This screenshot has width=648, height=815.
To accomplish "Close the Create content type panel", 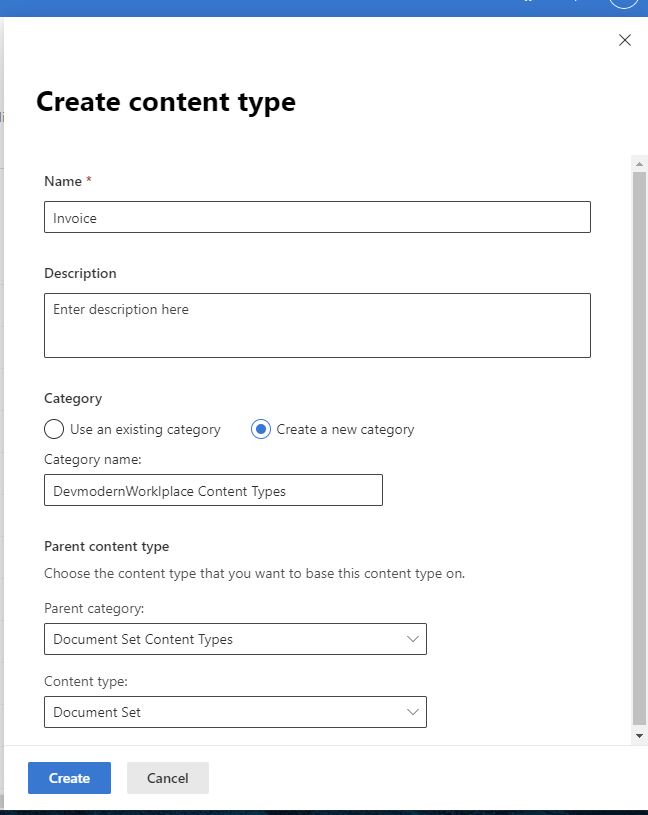I will pos(625,40).
